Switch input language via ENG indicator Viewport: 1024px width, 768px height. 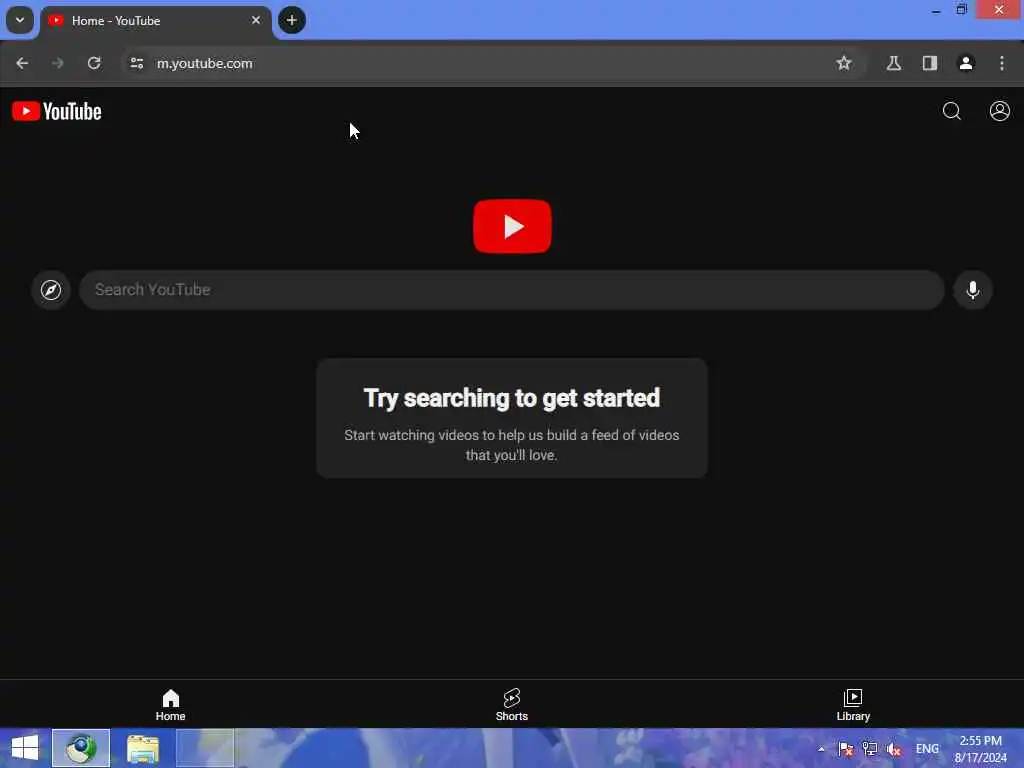pos(927,749)
